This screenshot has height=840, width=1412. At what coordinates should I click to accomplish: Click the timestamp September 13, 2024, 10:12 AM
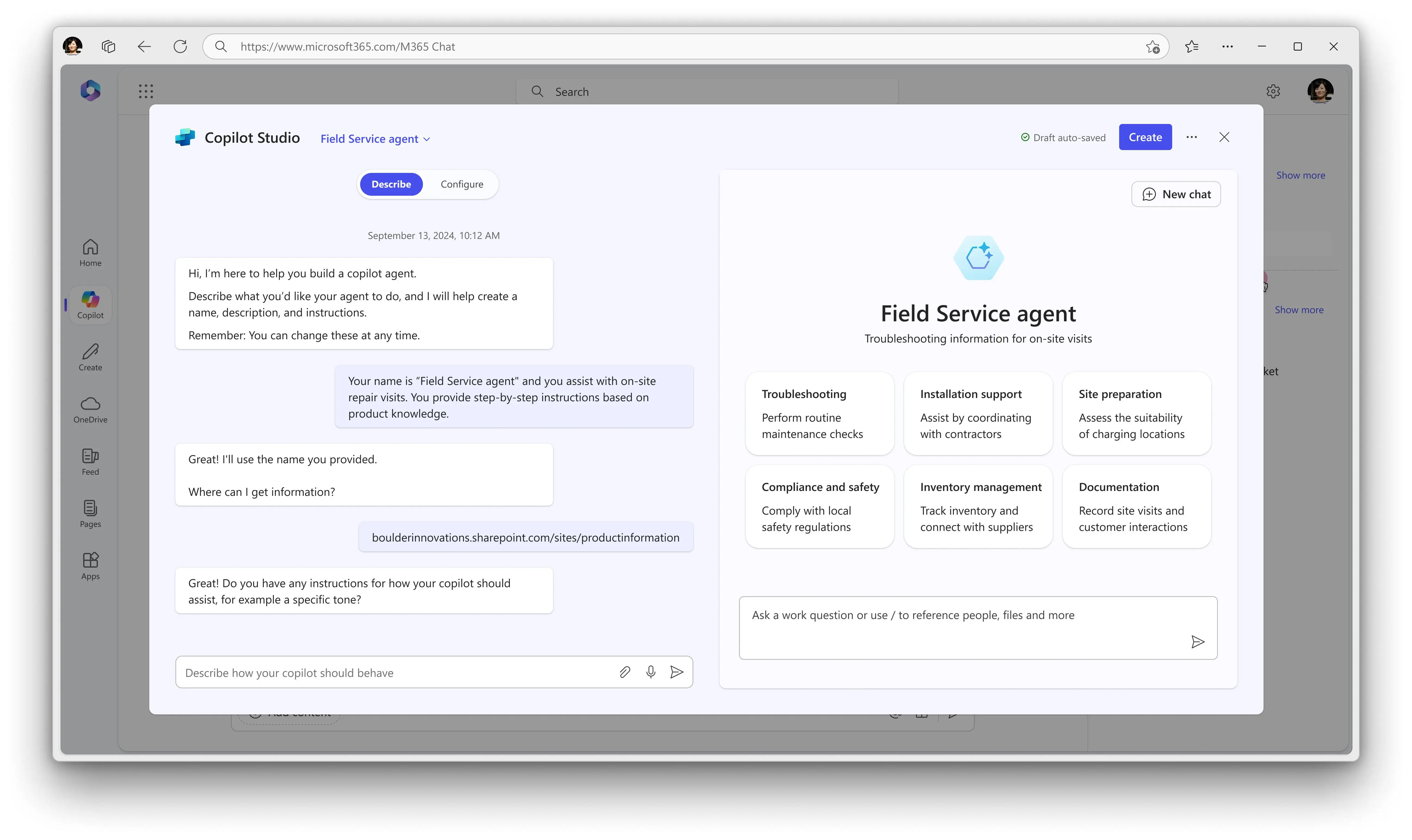point(434,235)
